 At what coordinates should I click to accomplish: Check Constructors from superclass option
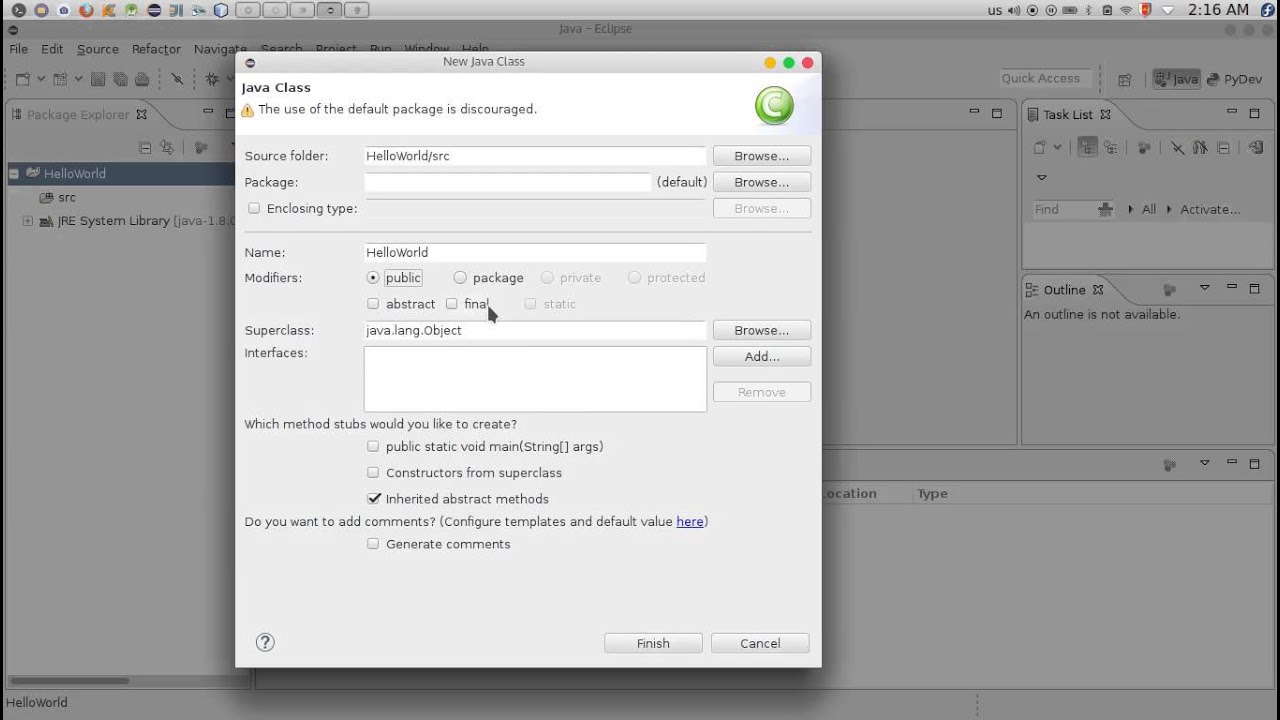pos(373,472)
